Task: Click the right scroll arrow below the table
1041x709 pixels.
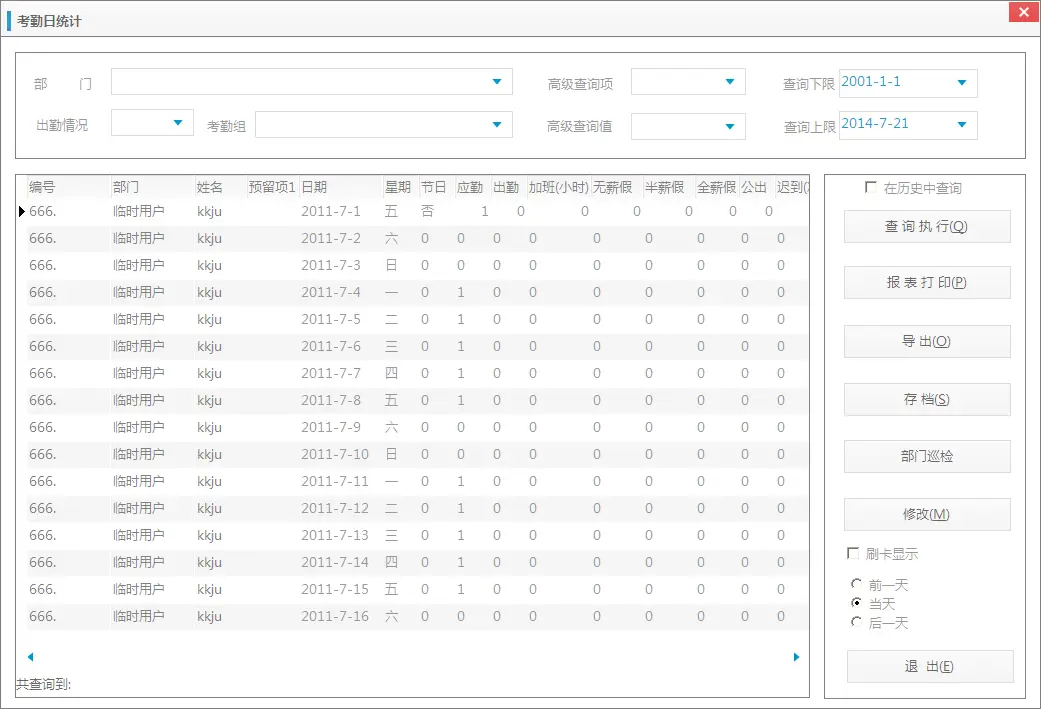Action: tap(796, 657)
